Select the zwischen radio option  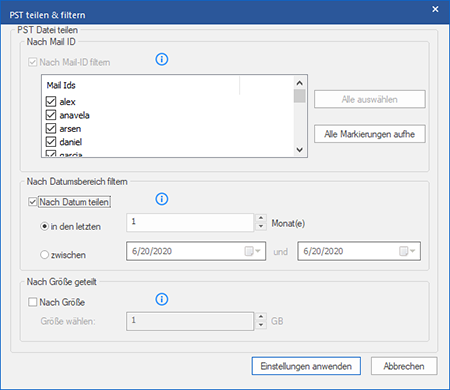pos(44,255)
